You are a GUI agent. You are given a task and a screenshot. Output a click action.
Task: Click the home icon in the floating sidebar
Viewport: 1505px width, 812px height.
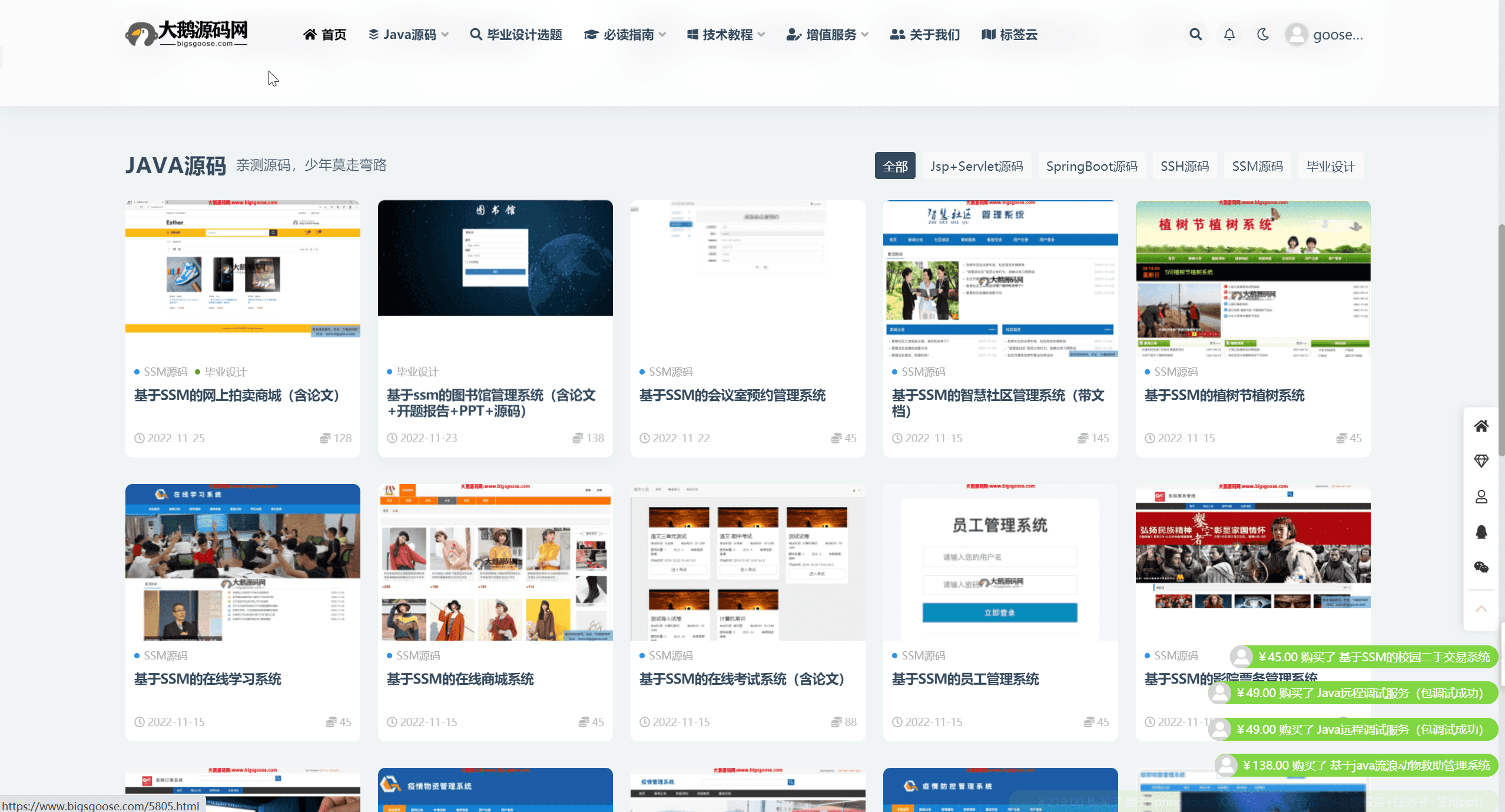1481,426
